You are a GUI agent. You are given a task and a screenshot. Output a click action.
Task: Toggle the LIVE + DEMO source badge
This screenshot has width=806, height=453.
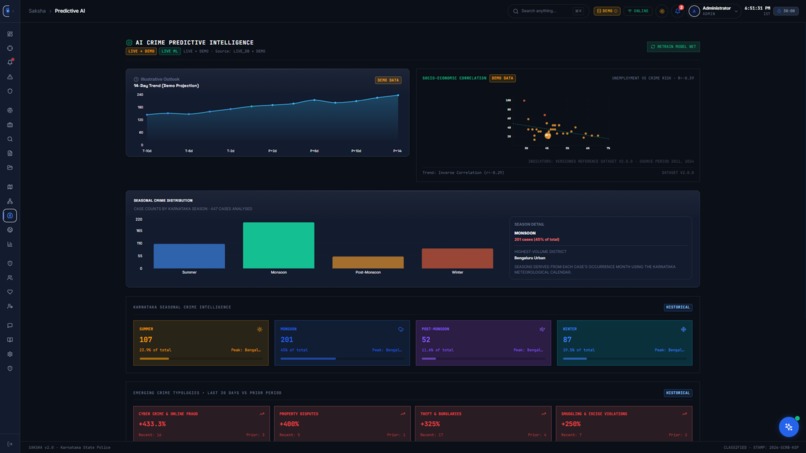[x=141, y=51]
